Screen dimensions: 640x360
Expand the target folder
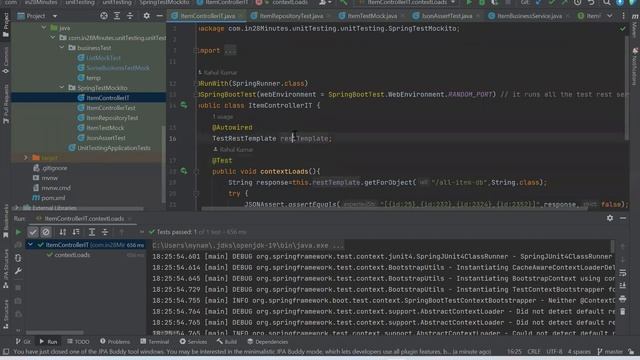point(26,158)
